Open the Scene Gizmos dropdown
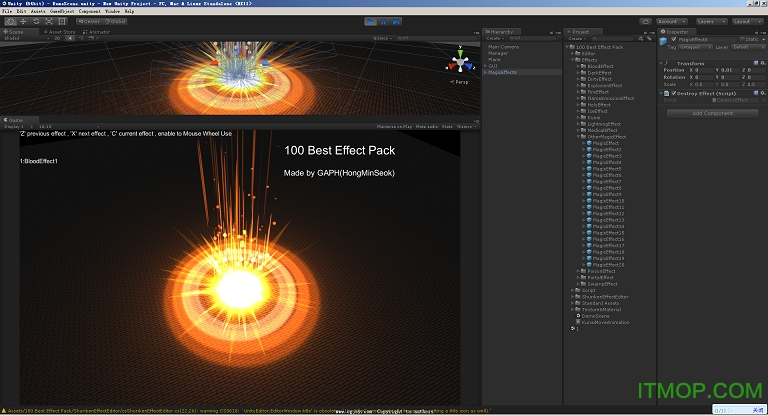Viewport: 768px width, 416px height. [x=382, y=38]
